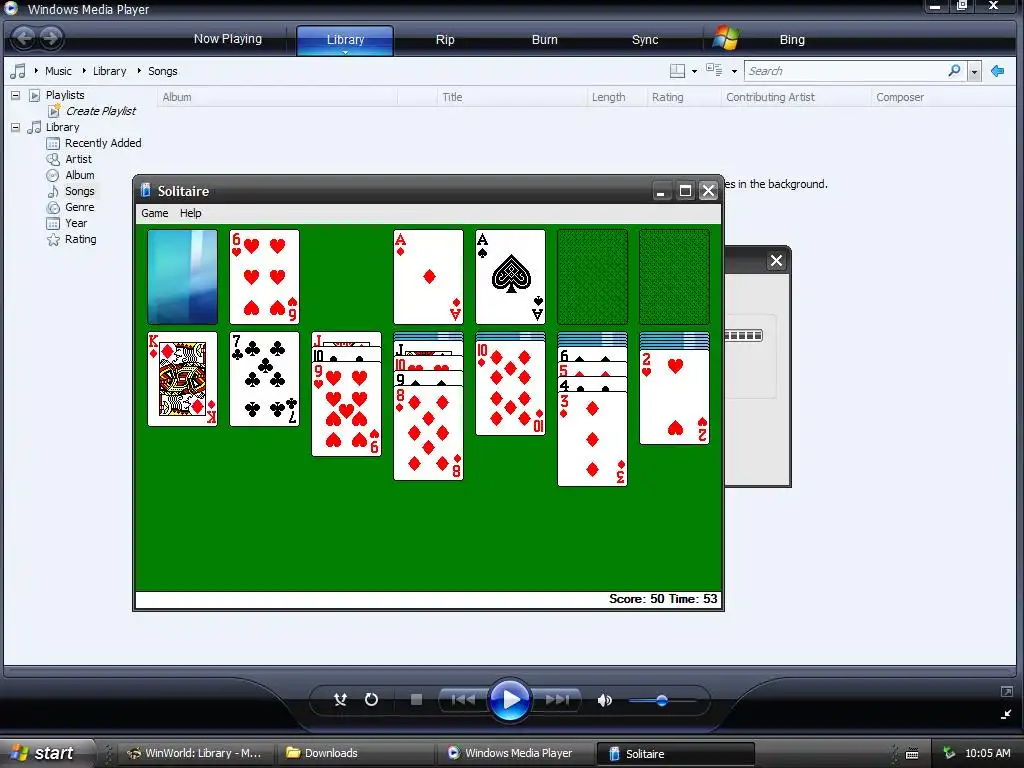Open the Now Playing tab
This screenshot has width=1024, height=768.
pyautogui.click(x=227, y=39)
